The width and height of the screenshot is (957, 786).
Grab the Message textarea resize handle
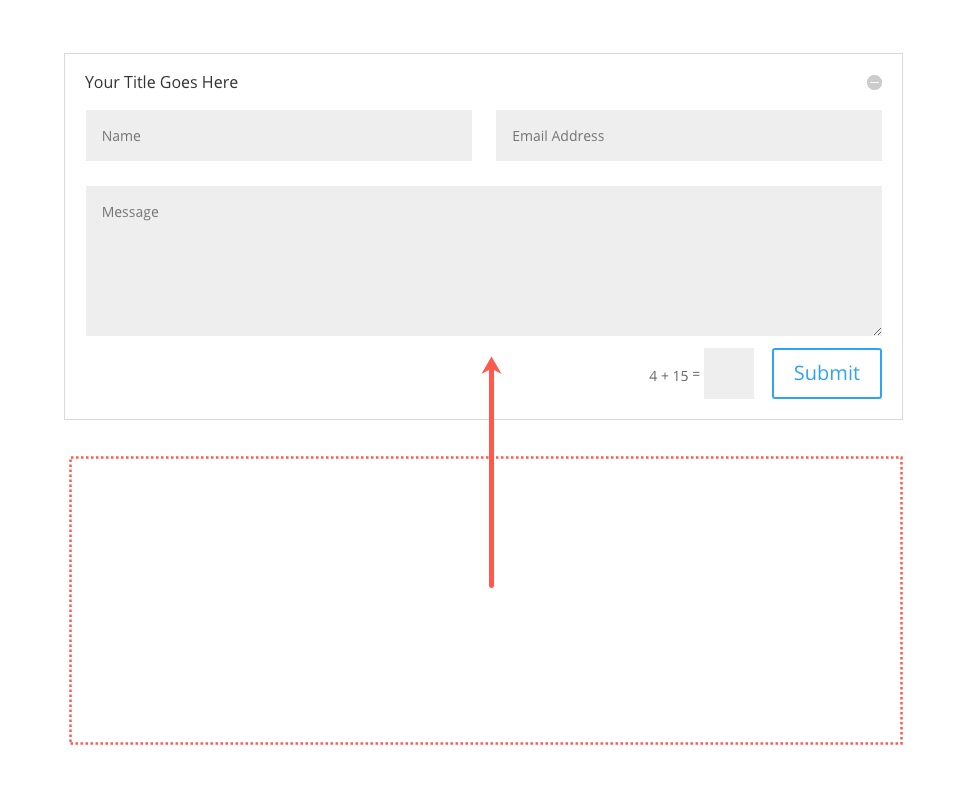[877, 331]
